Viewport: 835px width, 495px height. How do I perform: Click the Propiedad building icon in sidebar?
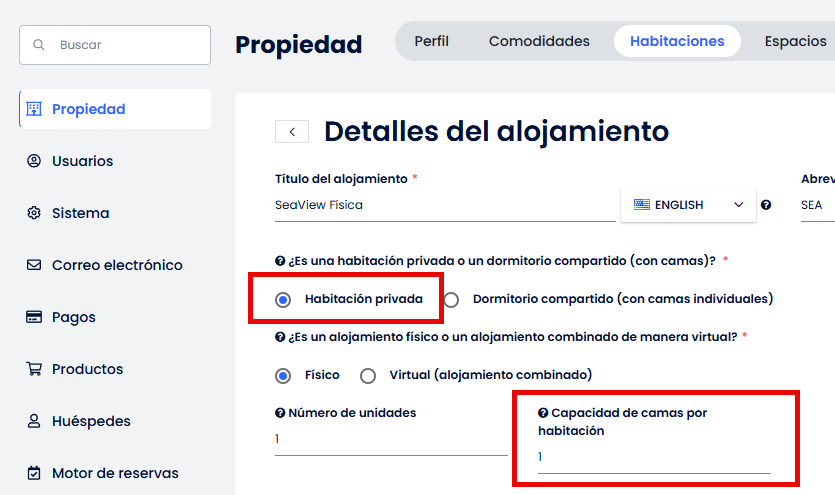(x=34, y=109)
